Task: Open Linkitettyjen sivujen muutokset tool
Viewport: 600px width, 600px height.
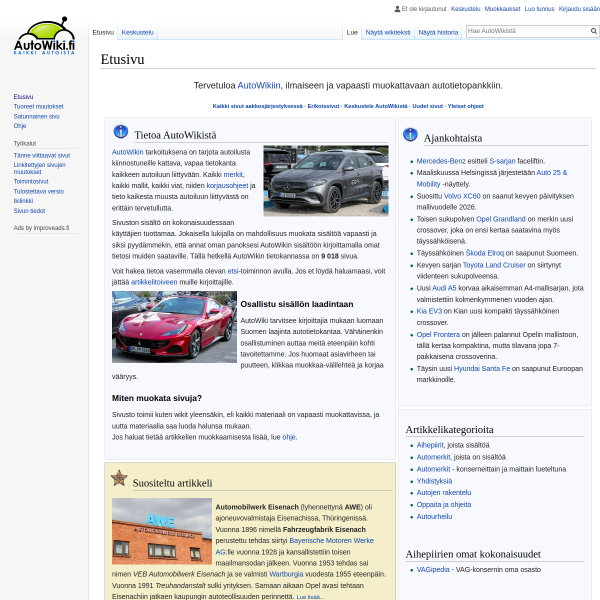Action: [x=39, y=168]
